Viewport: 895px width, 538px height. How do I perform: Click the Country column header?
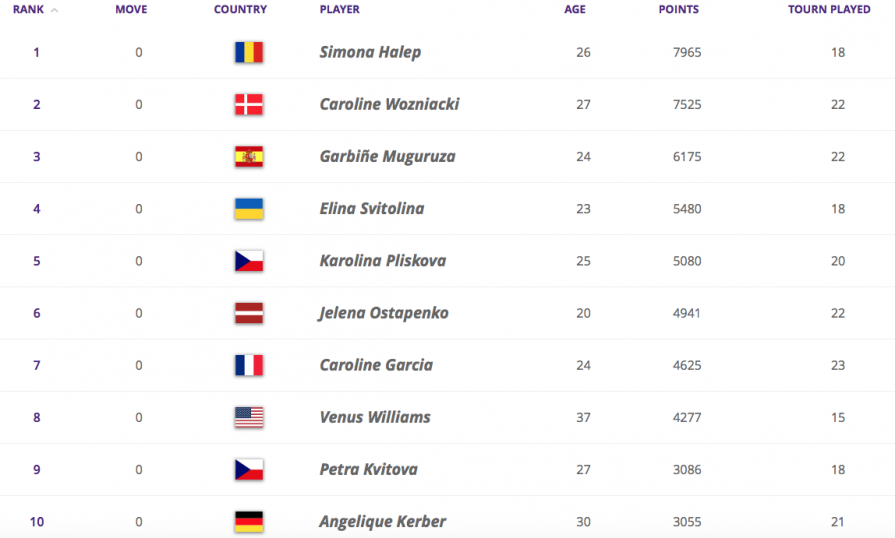pyautogui.click(x=240, y=10)
